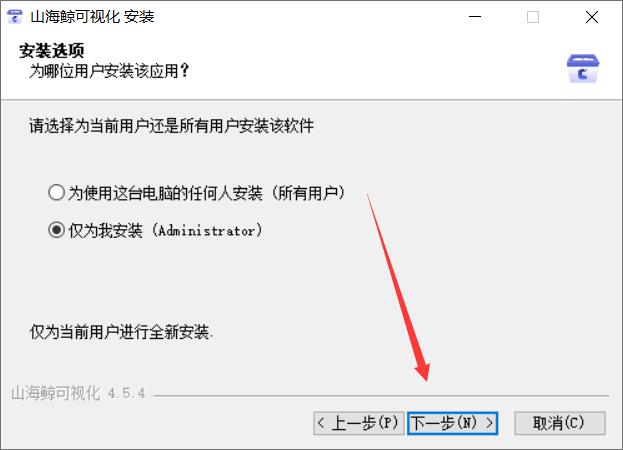The width and height of the screenshot is (623, 450).
Task: Close the installer with the X button
Action: [x=592, y=17]
